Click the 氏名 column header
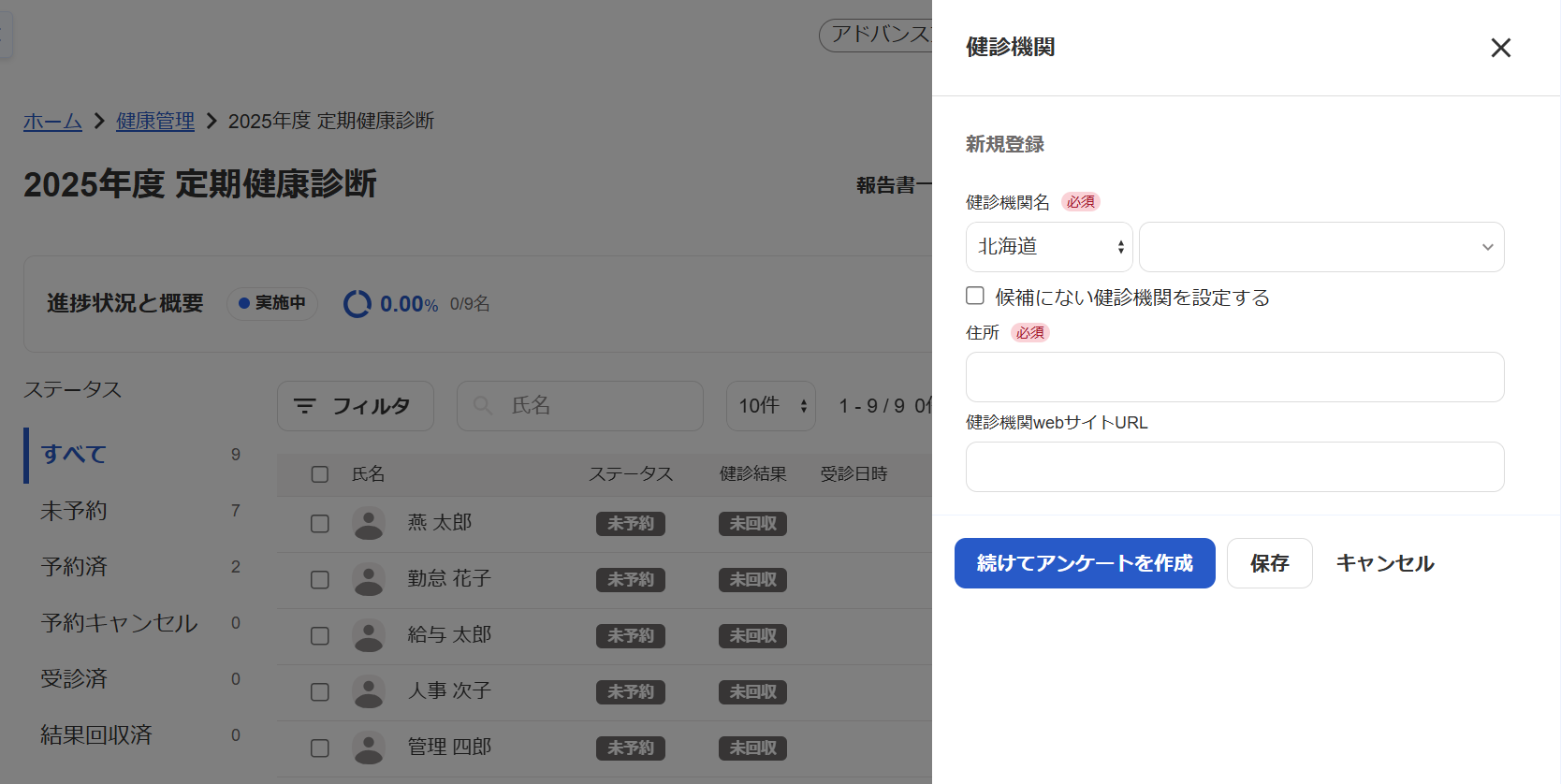 (369, 474)
